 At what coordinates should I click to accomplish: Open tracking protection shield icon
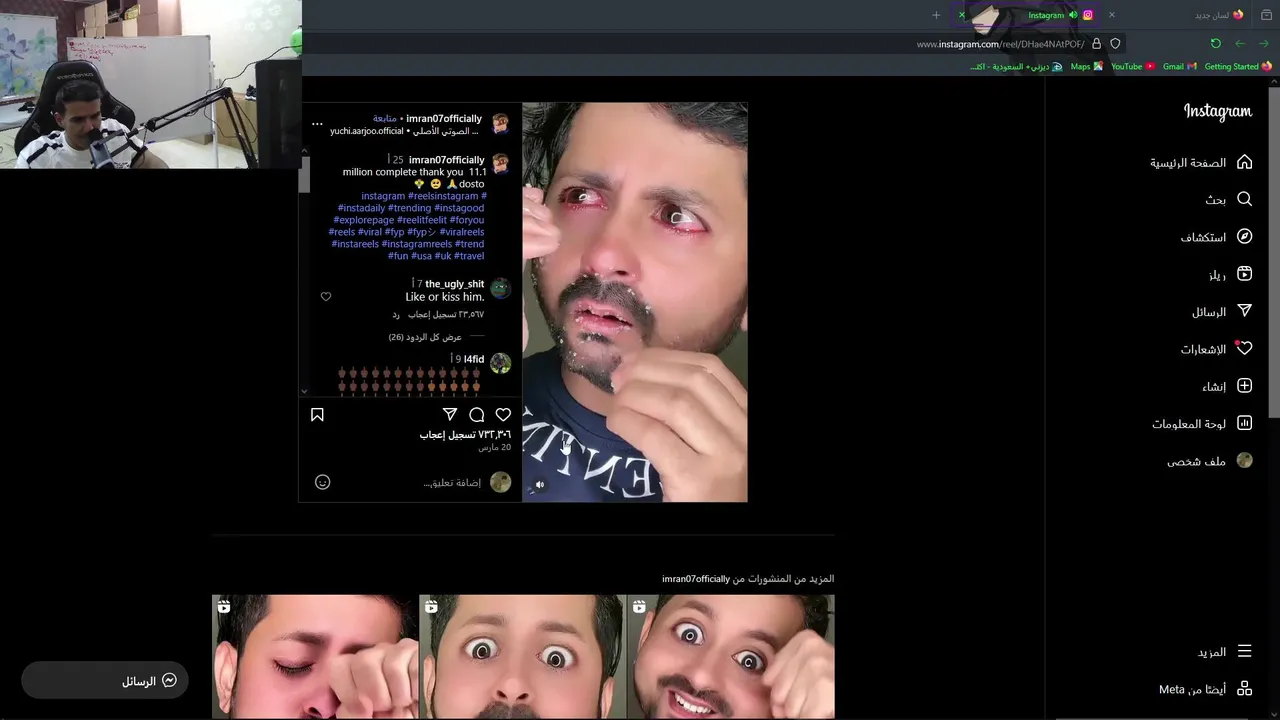[x=1115, y=44]
